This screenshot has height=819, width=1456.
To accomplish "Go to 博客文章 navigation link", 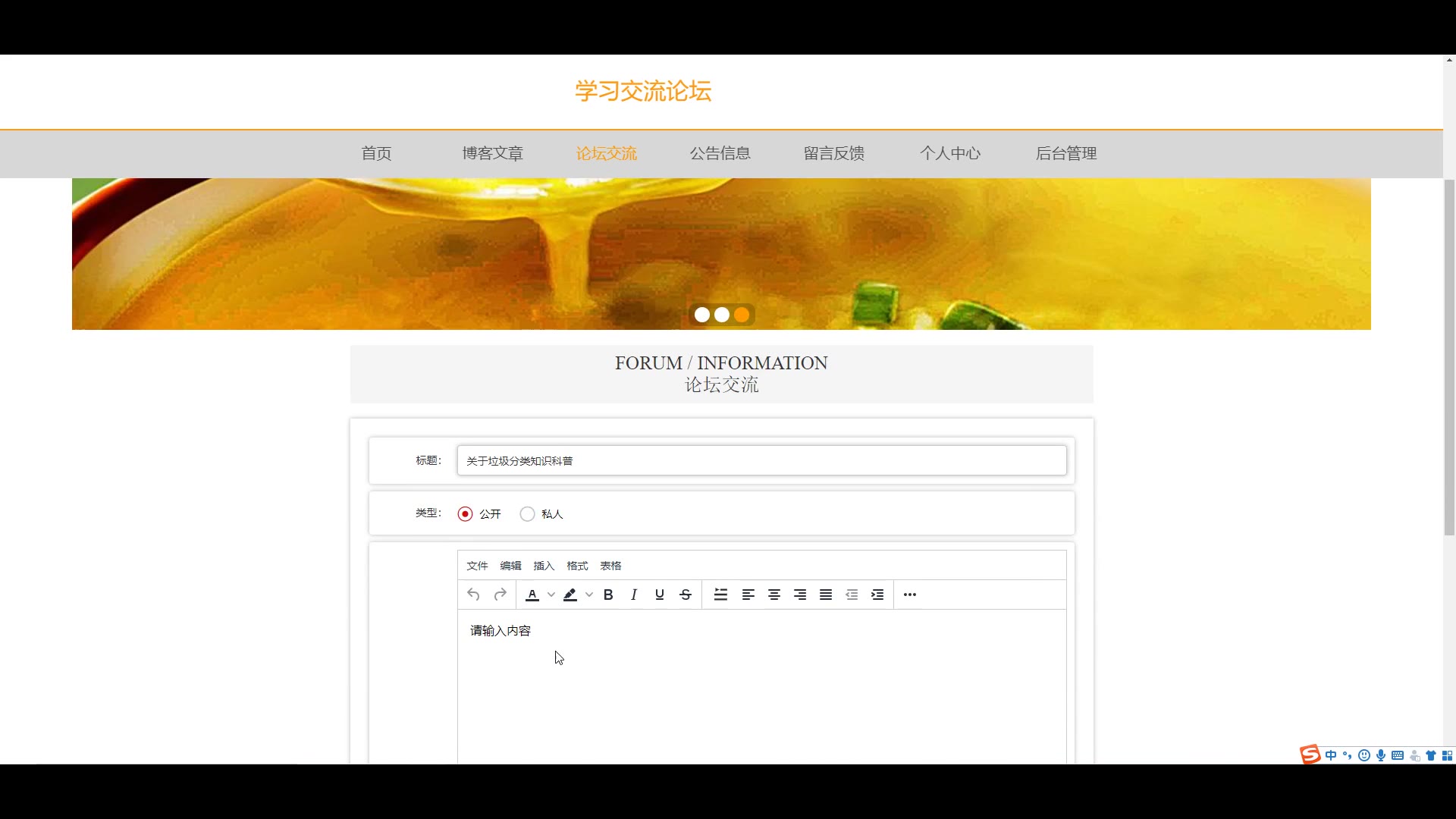I will coord(493,154).
